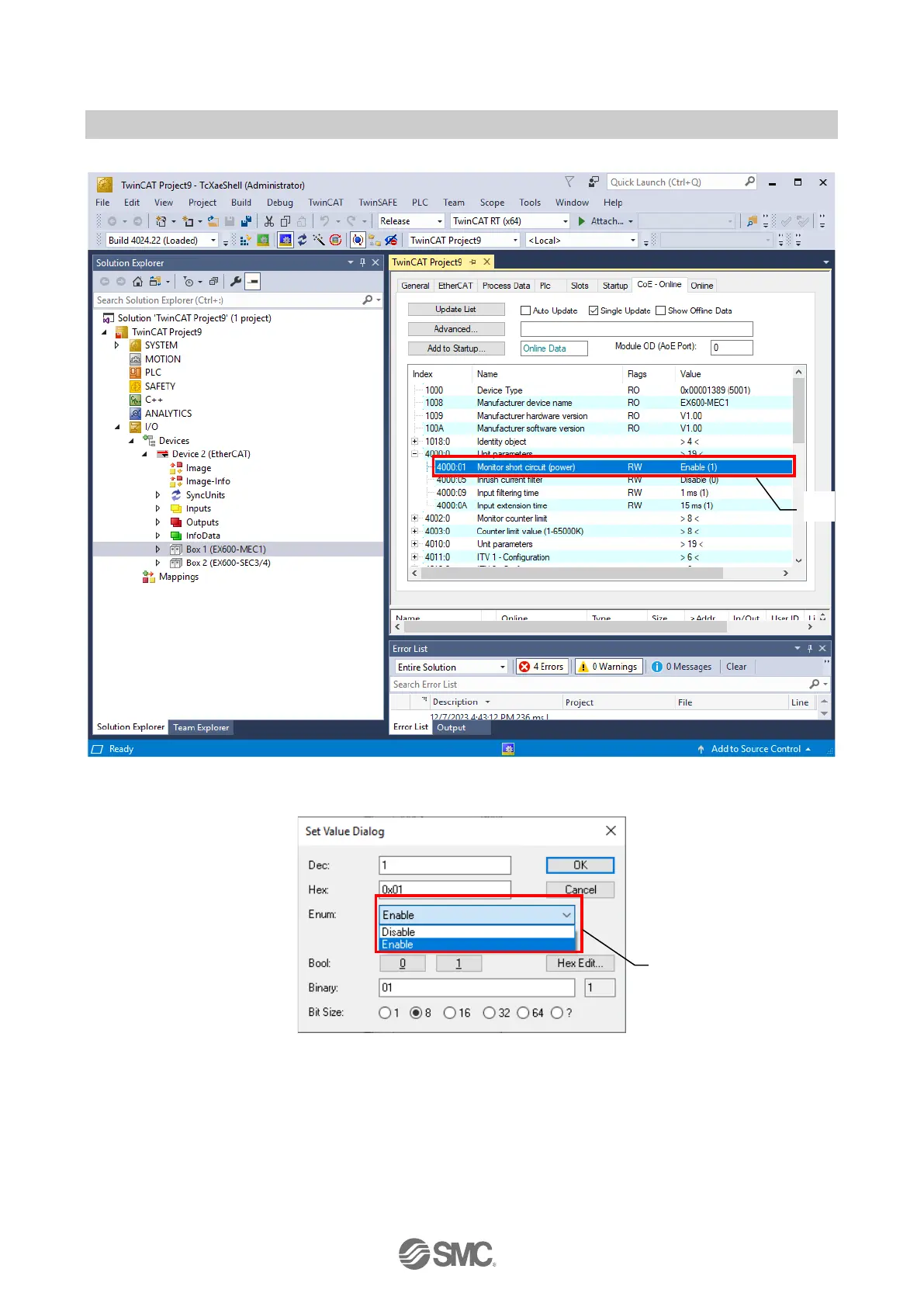Click the green Attach play icon
924x1307 pixels.
(x=582, y=221)
